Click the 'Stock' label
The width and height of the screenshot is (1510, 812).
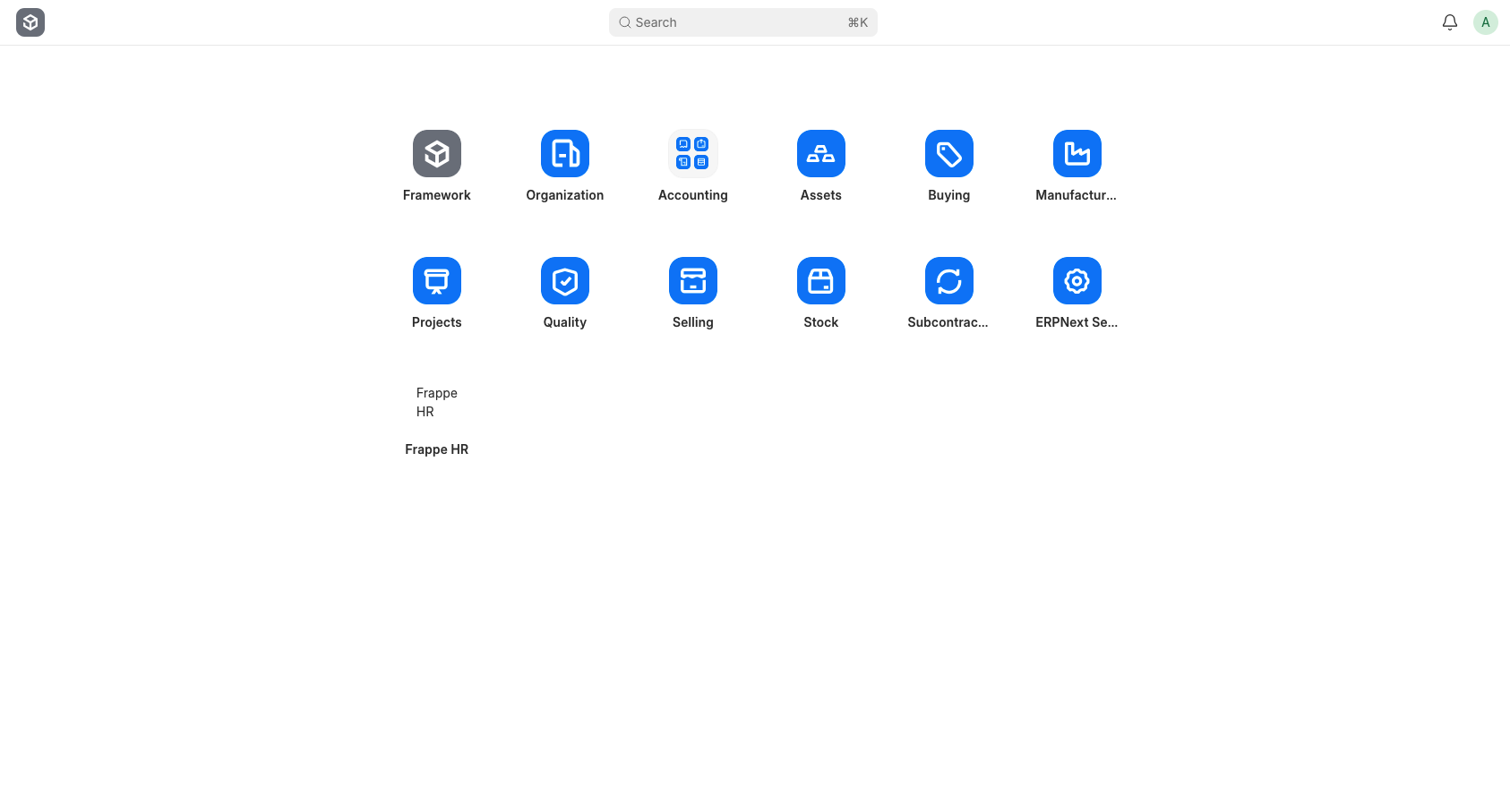pyautogui.click(x=821, y=322)
